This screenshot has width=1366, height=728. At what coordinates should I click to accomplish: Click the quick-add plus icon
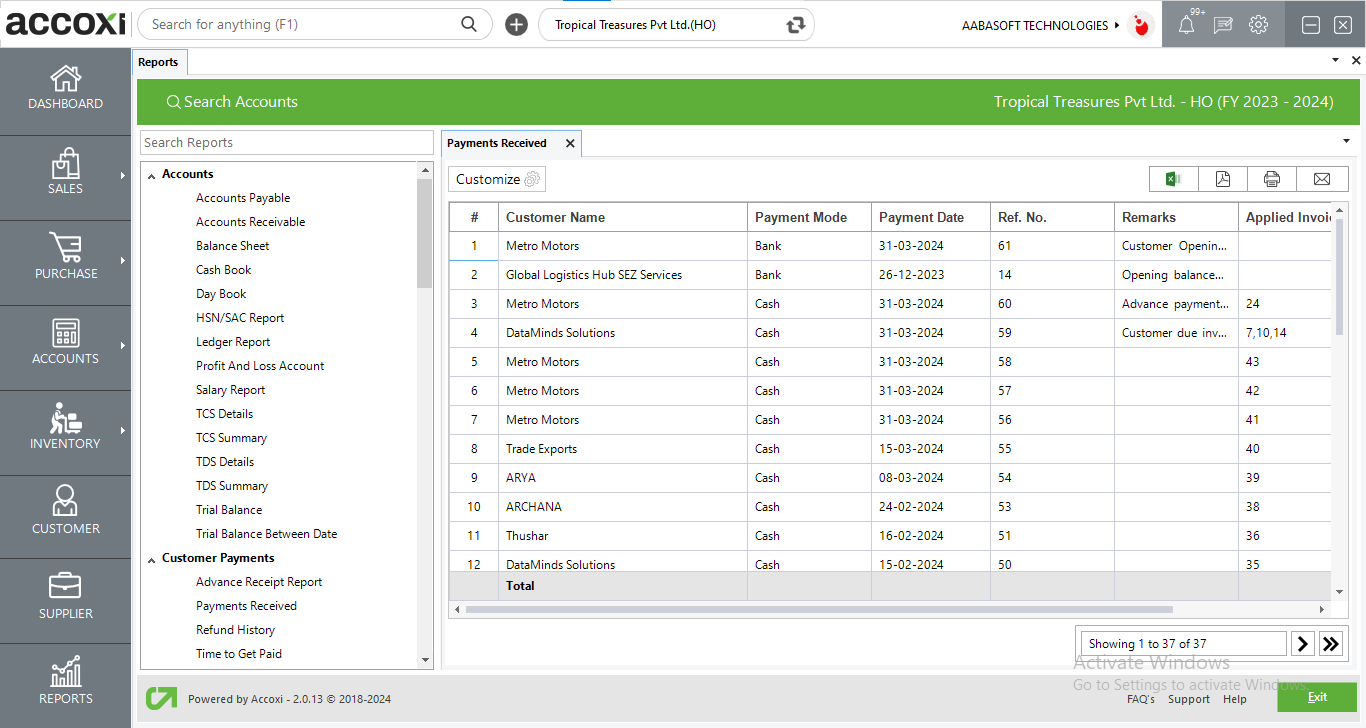[x=516, y=25]
